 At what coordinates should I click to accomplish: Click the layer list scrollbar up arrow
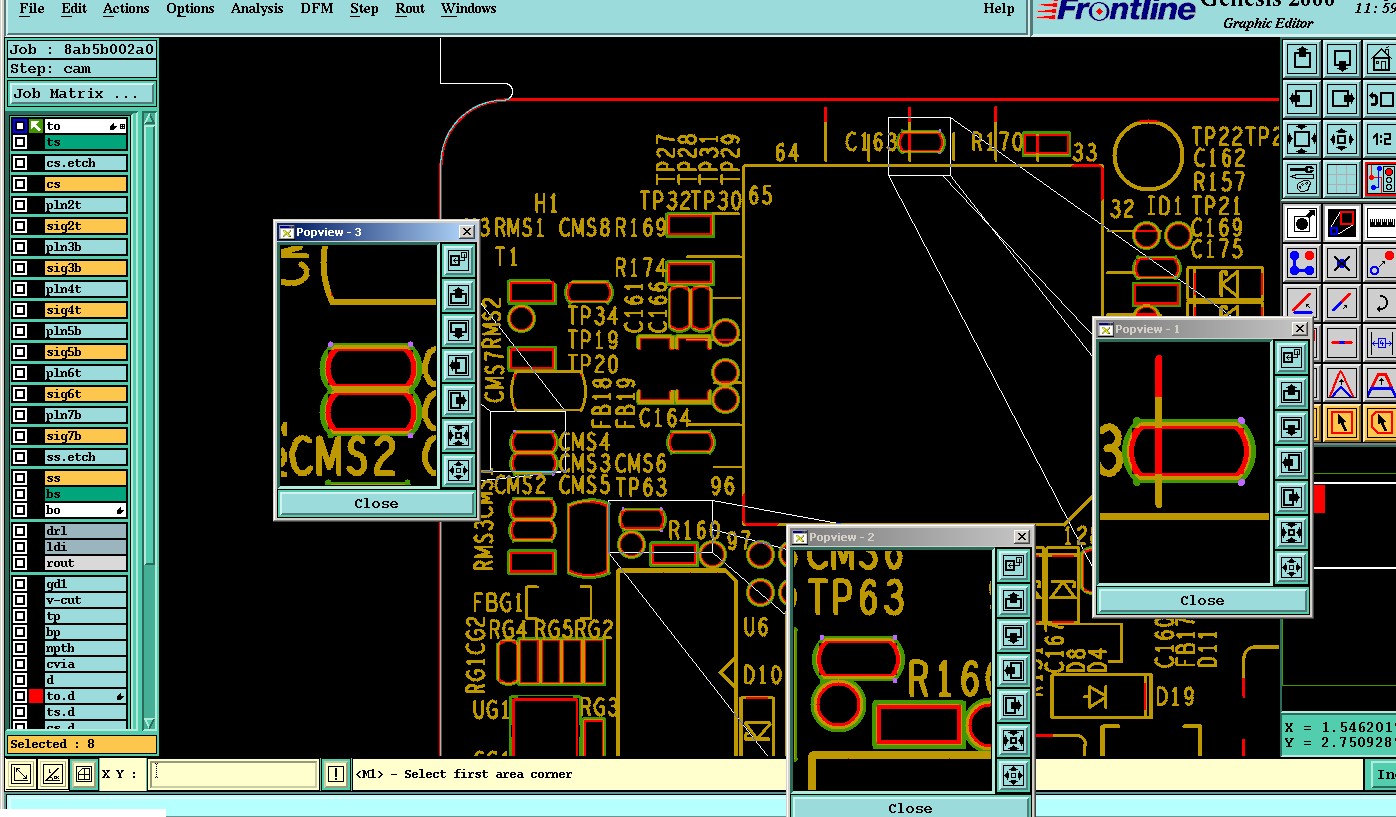[x=150, y=119]
